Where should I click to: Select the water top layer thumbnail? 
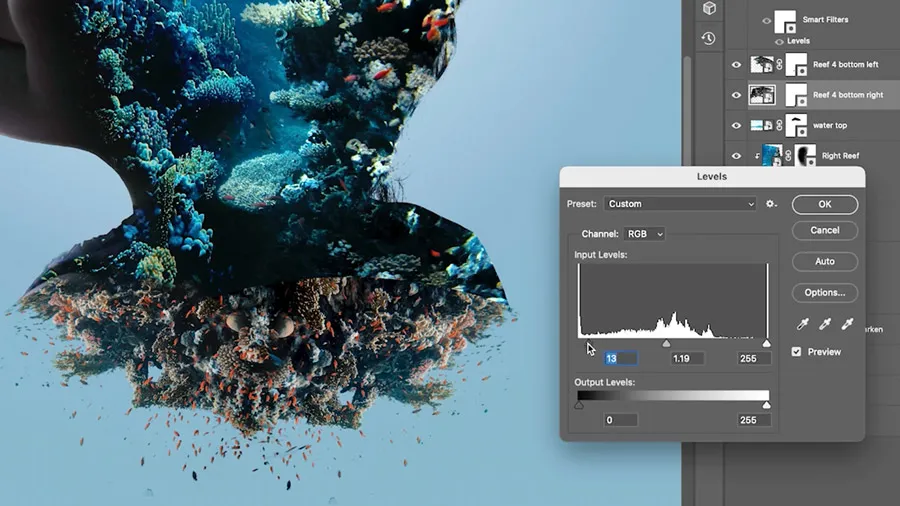(x=762, y=125)
